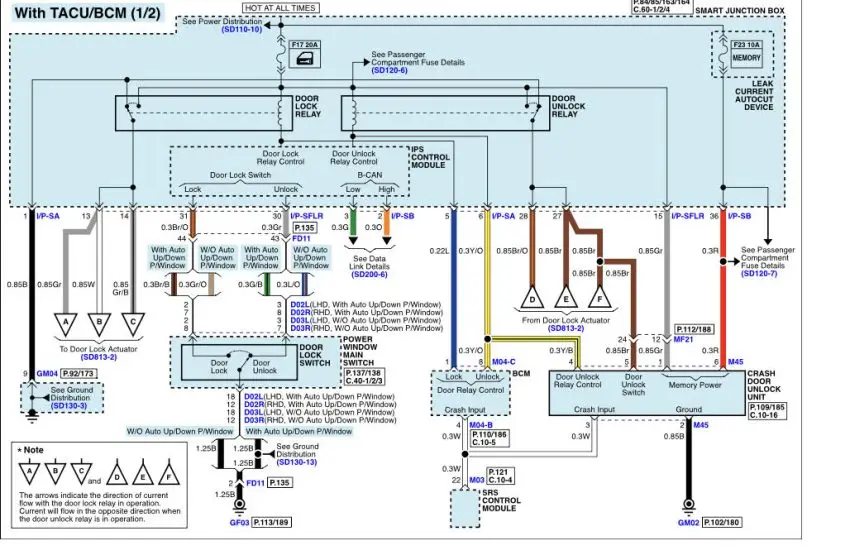Select the triangle connector labeled C

click(x=130, y=322)
